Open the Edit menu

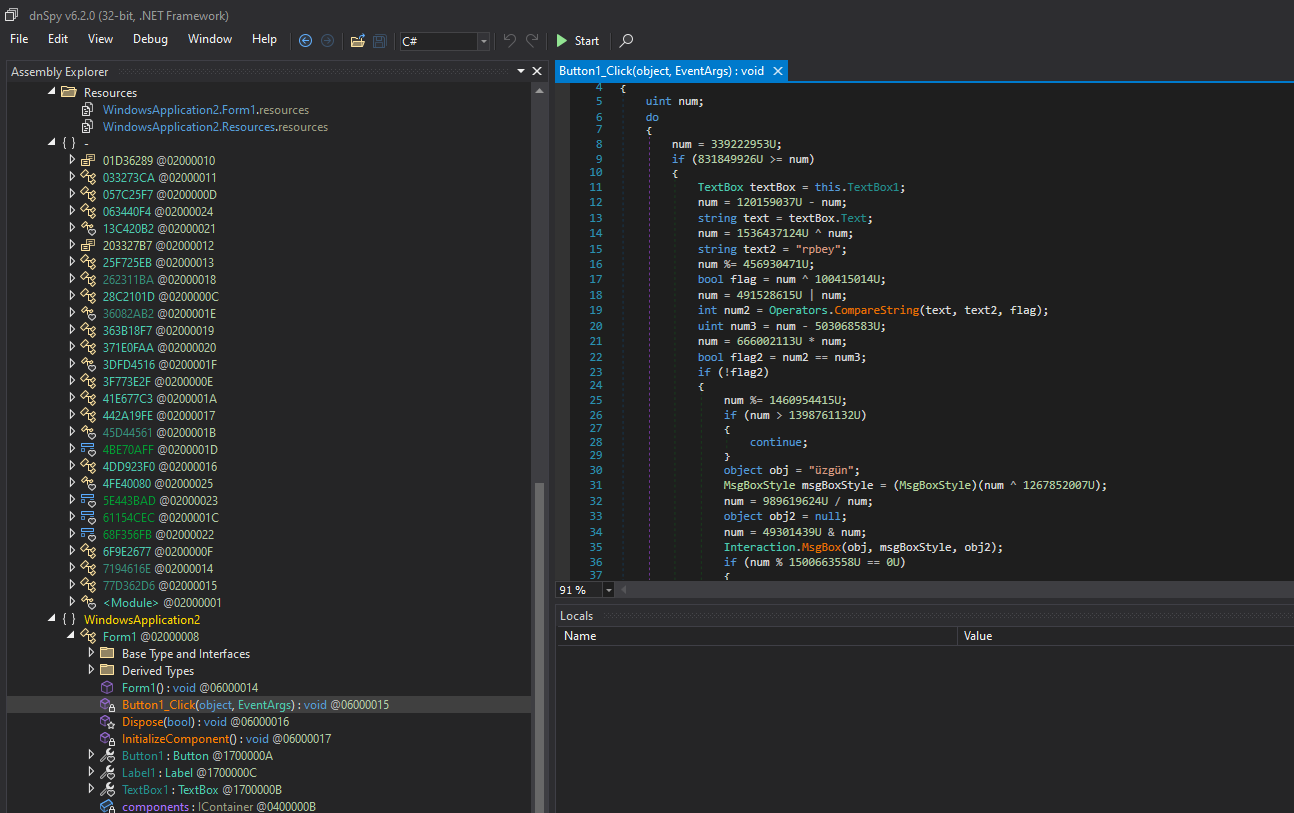click(58, 39)
